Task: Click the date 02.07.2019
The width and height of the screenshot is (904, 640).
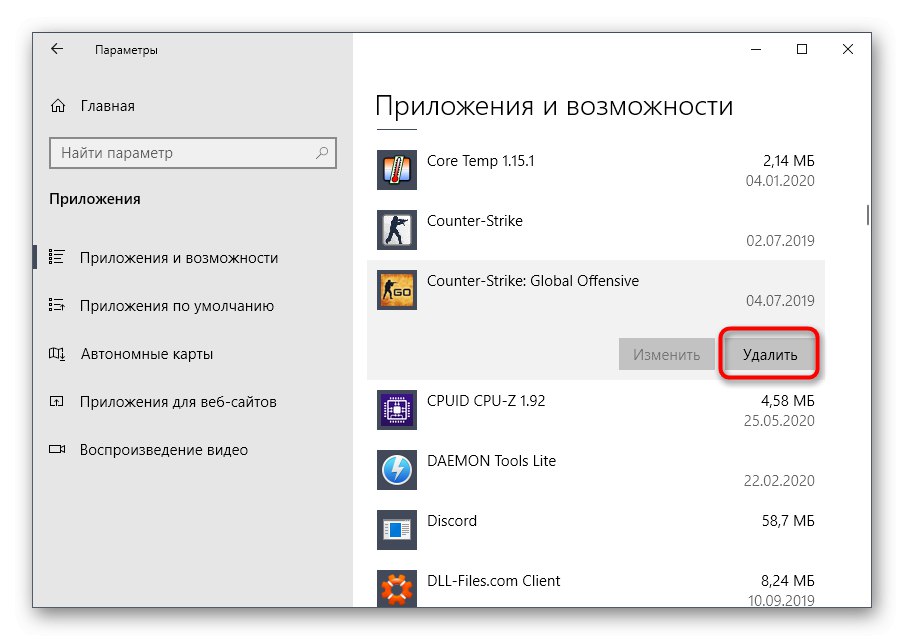Action: [780, 240]
